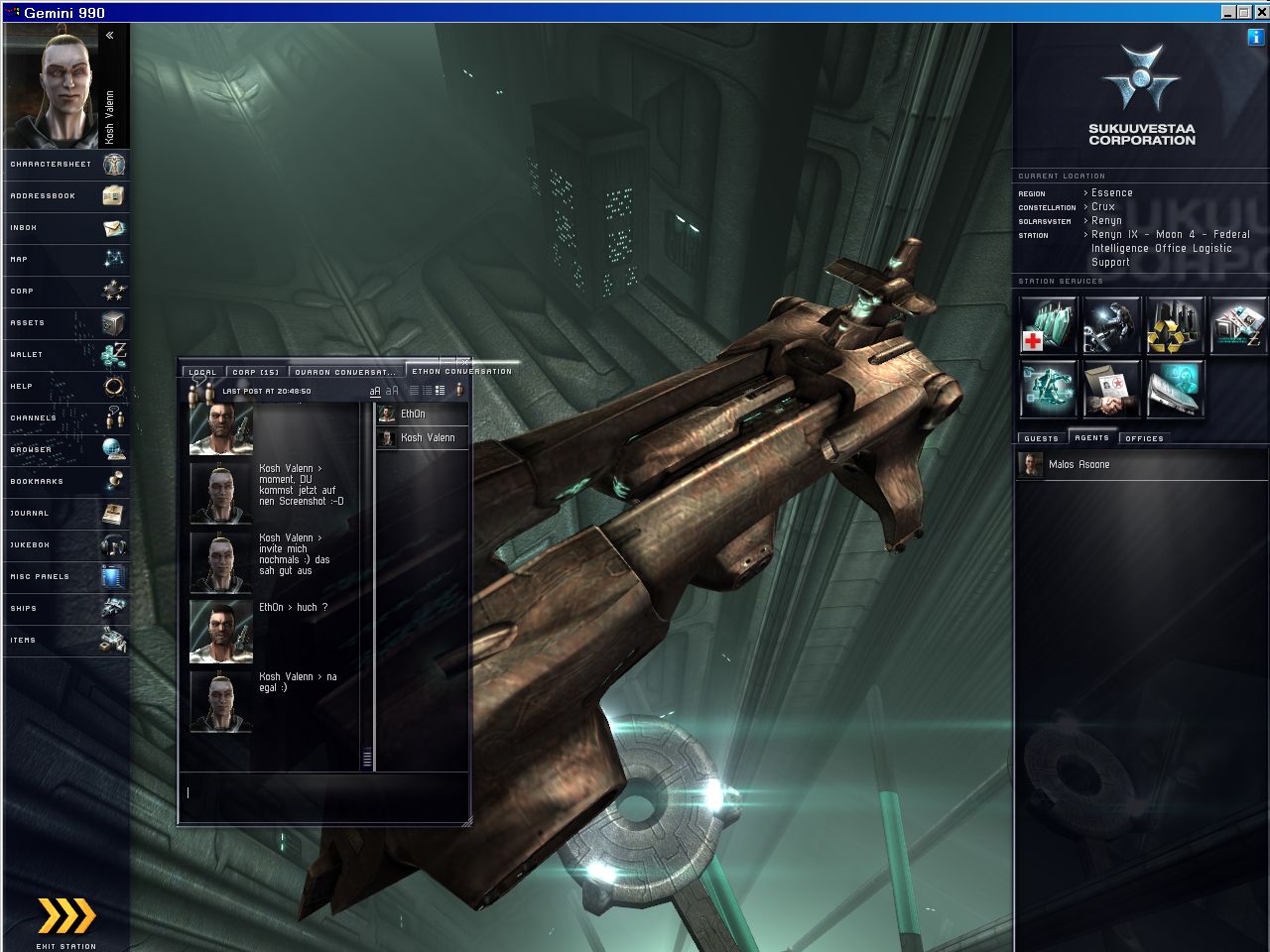1270x952 pixels.
Task: Open the Character Sheet panel
Action: tap(65, 165)
